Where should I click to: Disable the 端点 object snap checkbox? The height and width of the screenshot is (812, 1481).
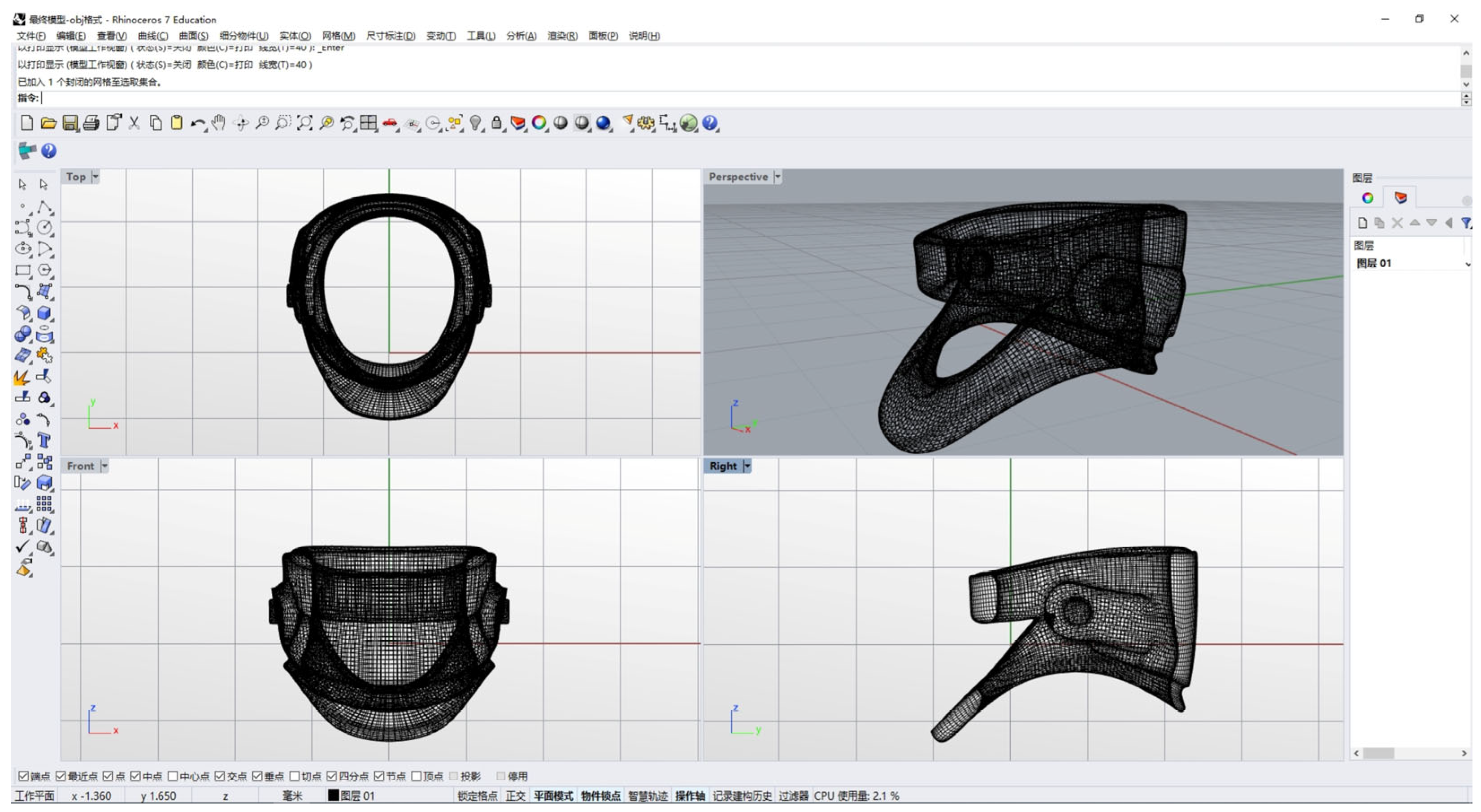(23, 776)
